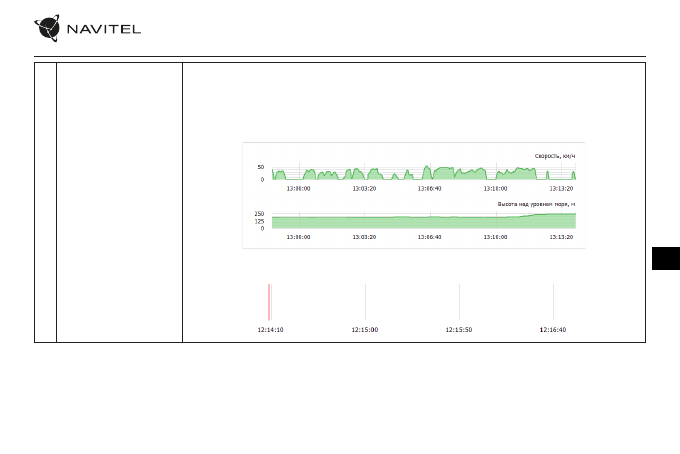Click the 50 value on speed axis
680x454 pixels.
tap(261, 167)
